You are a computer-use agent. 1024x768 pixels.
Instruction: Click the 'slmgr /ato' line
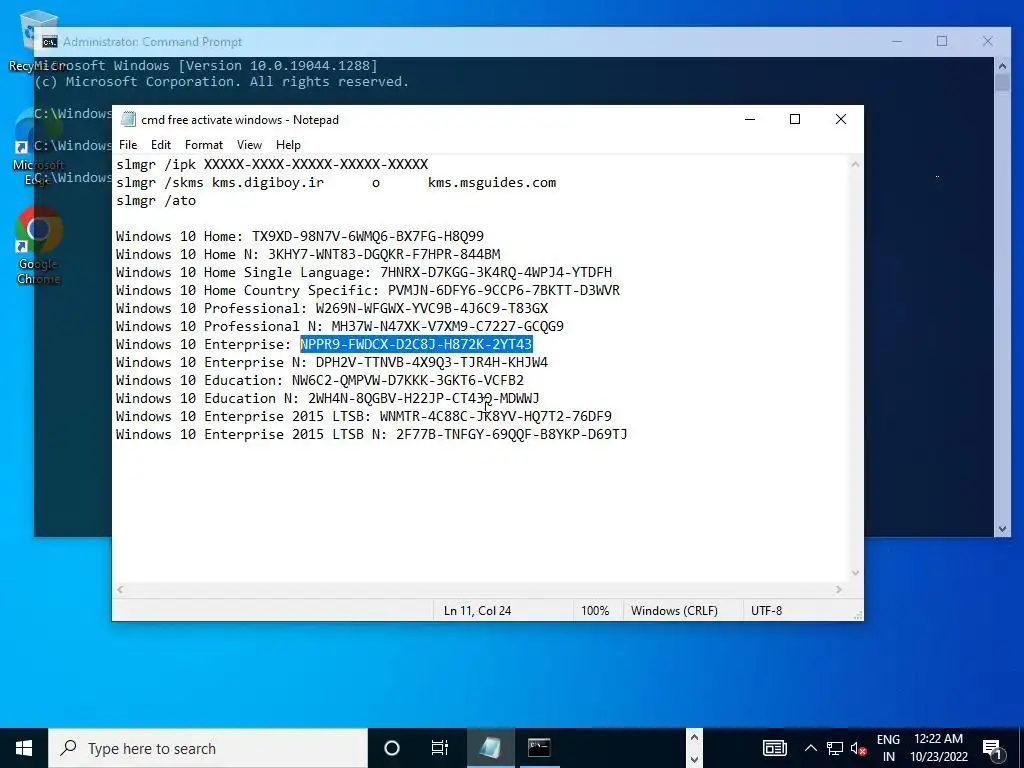click(x=156, y=200)
